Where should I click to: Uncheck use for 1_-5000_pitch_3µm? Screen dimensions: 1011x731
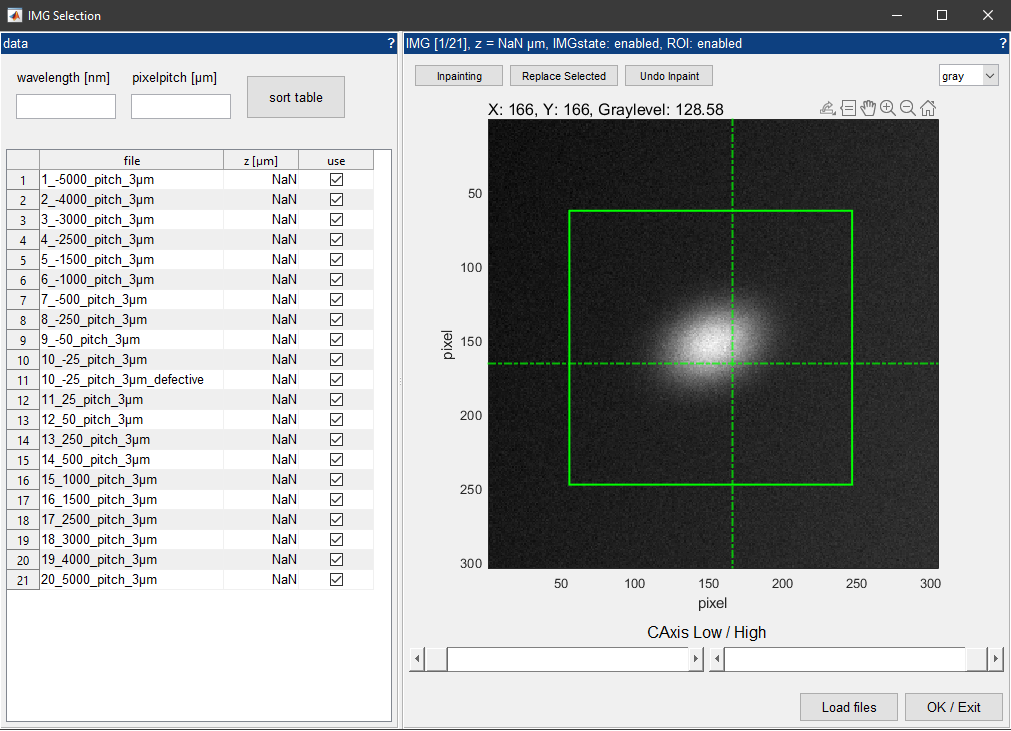click(336, 179)
